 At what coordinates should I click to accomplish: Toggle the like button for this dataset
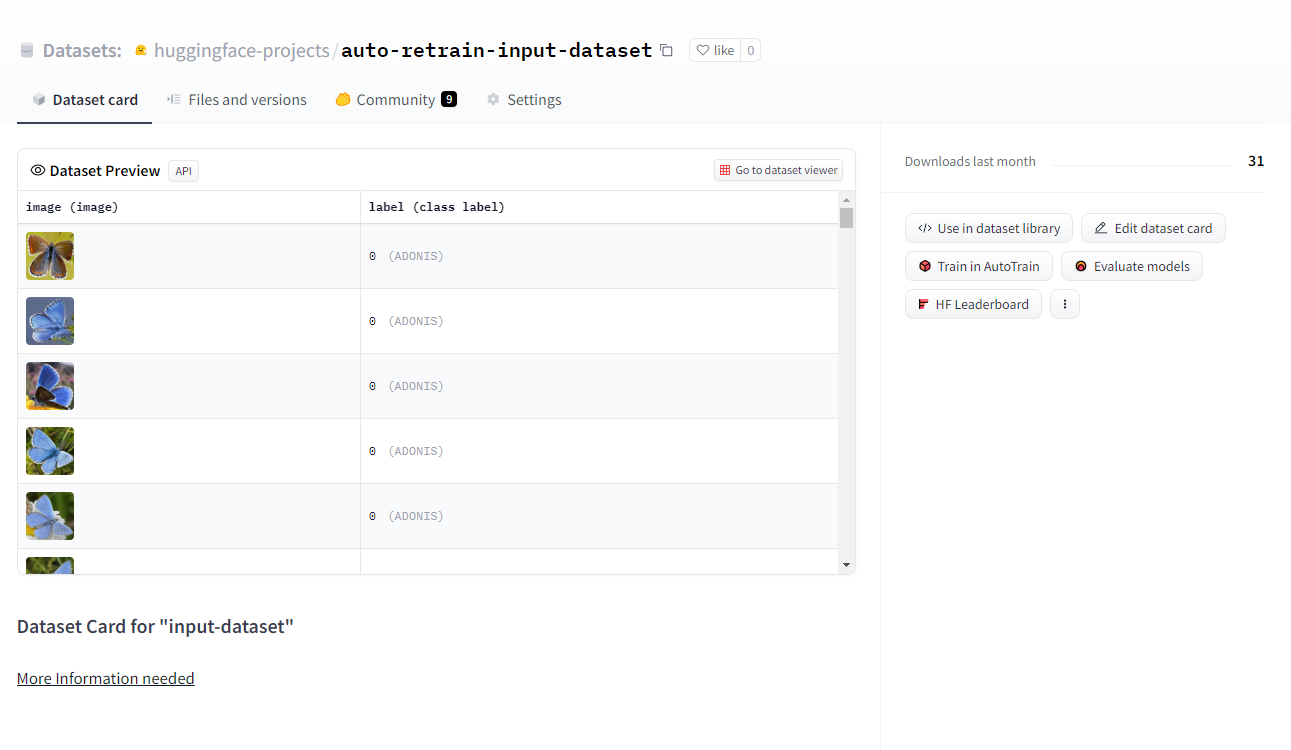point(714,50)
